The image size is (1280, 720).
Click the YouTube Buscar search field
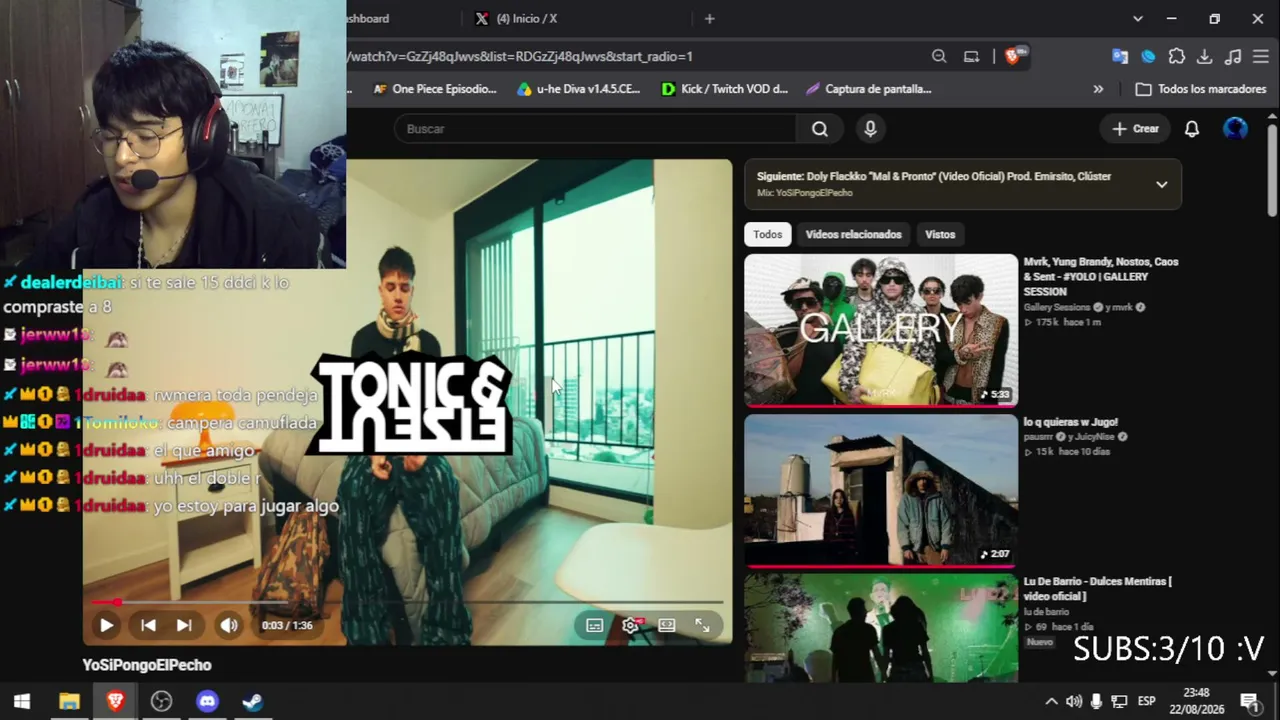point(595,129)
